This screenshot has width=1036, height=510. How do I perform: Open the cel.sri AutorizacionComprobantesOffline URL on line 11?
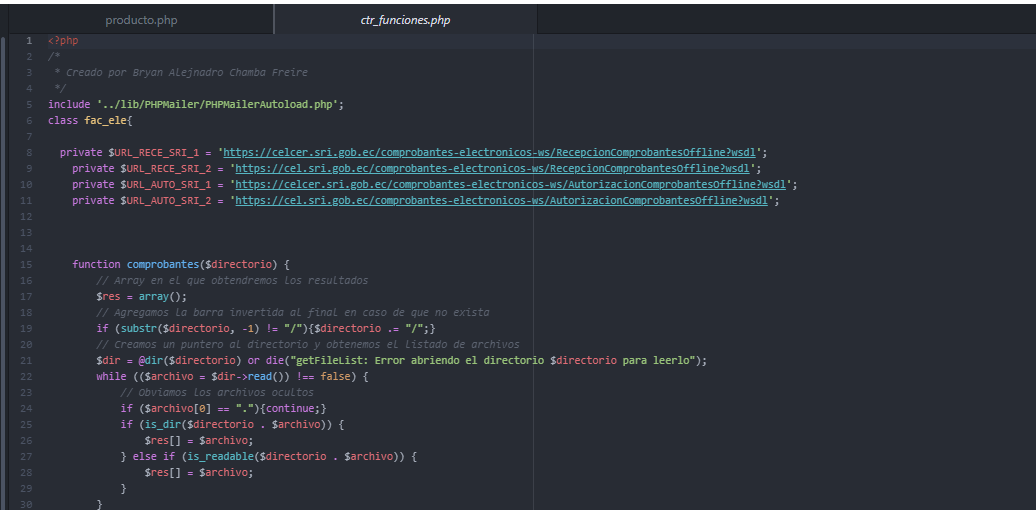[503, 200]
